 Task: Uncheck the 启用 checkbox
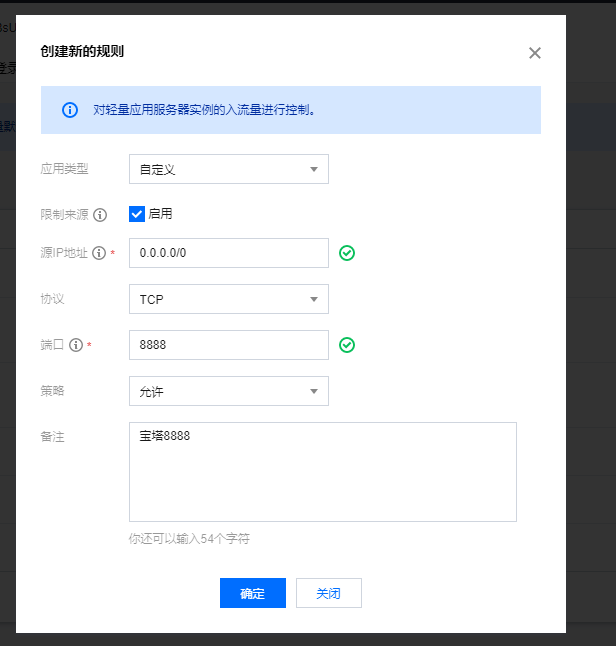pos(138,214)
